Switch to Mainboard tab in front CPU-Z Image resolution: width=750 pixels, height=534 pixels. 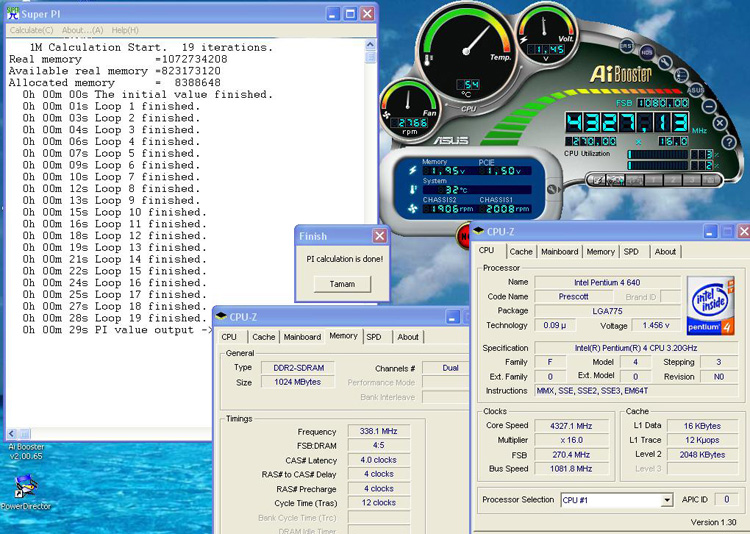[560, 252]
